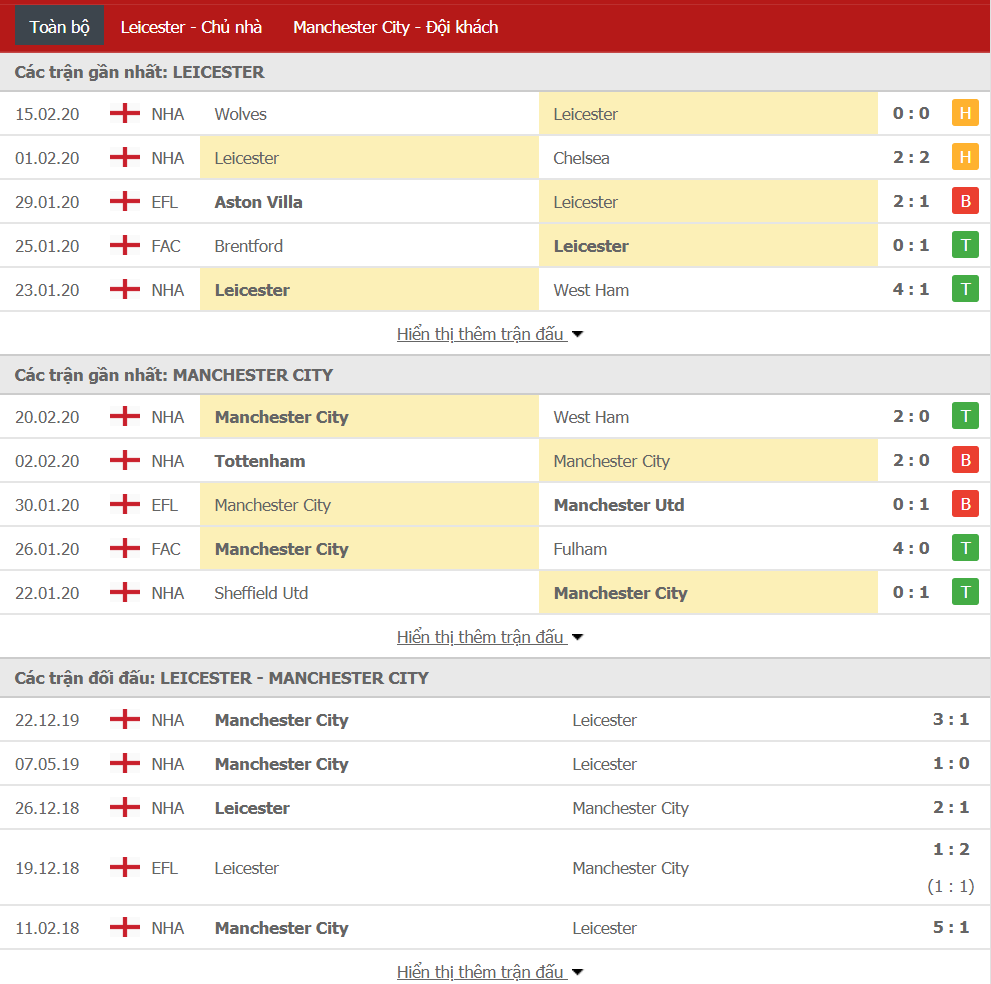Click EFL label on 30.01.20 row
Image resolution: width=991 pixels, height=984 pixels.
(164, 505)
